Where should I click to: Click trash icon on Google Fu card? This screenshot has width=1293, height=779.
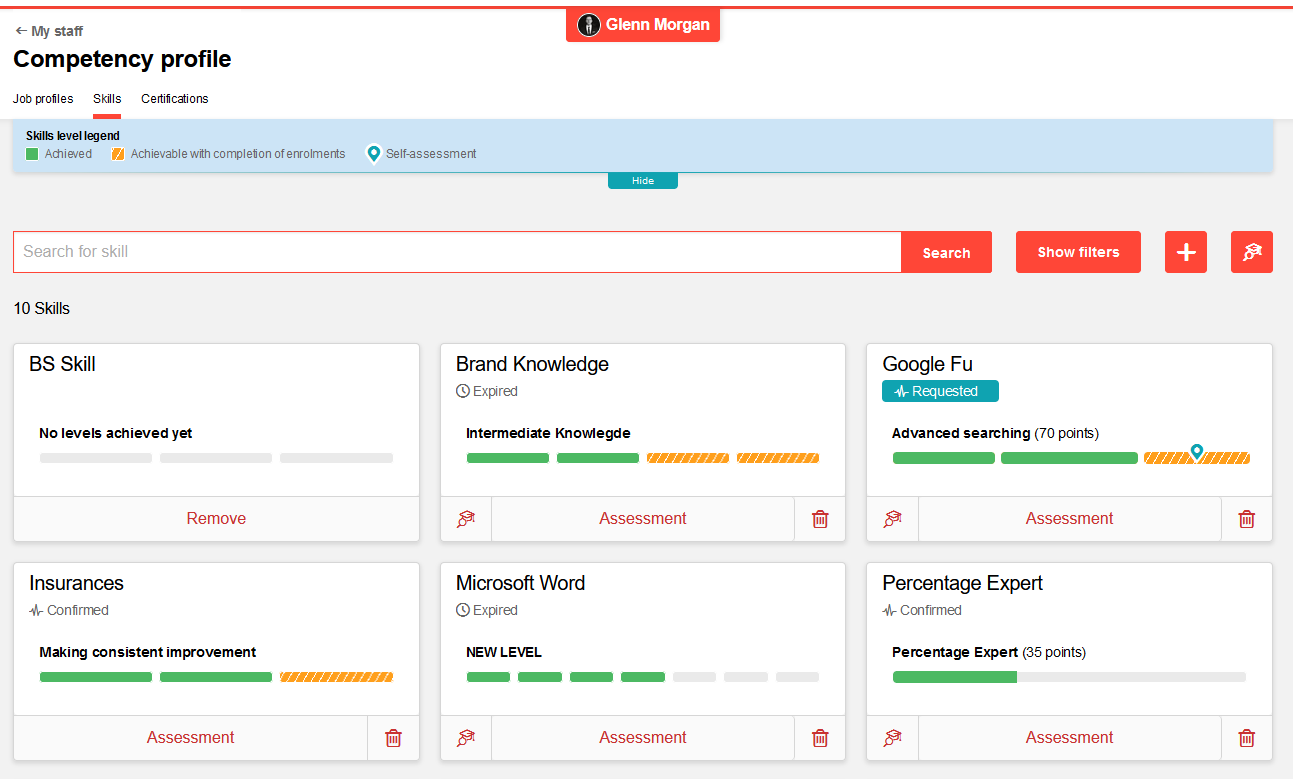(x=1247, y=519)
